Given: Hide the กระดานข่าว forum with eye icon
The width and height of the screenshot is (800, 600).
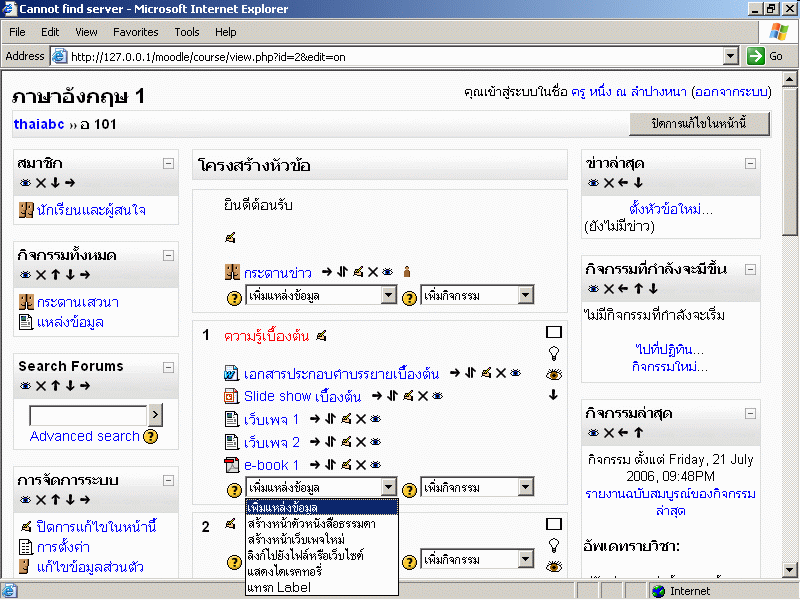Looking at the screenshot, I should [x=387, y=272].
